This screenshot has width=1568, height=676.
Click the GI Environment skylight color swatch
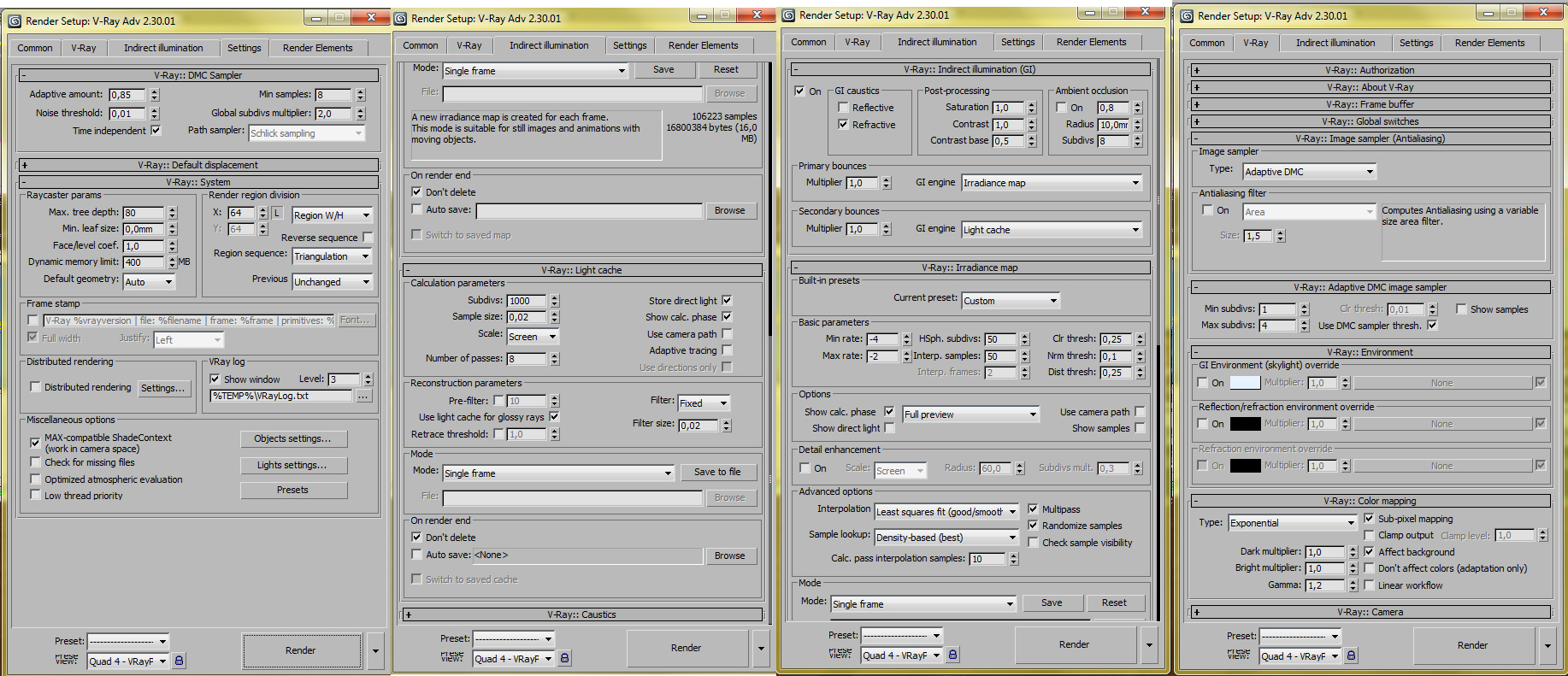1244,383
